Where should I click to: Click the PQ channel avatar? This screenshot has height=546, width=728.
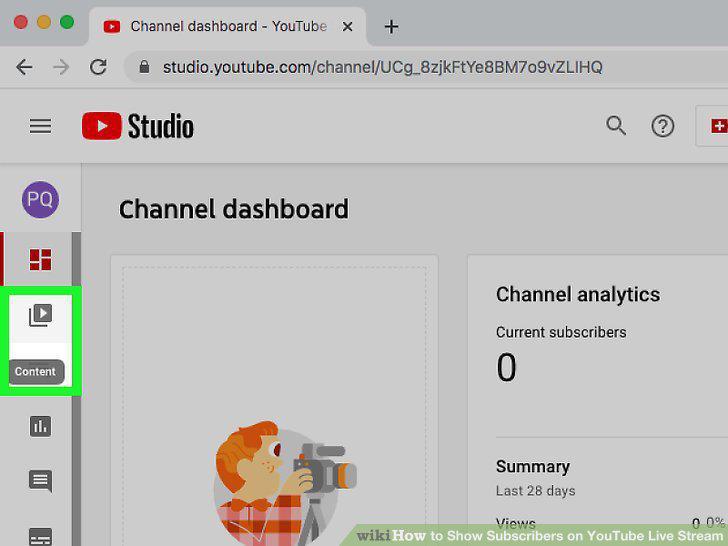[40, 200]
